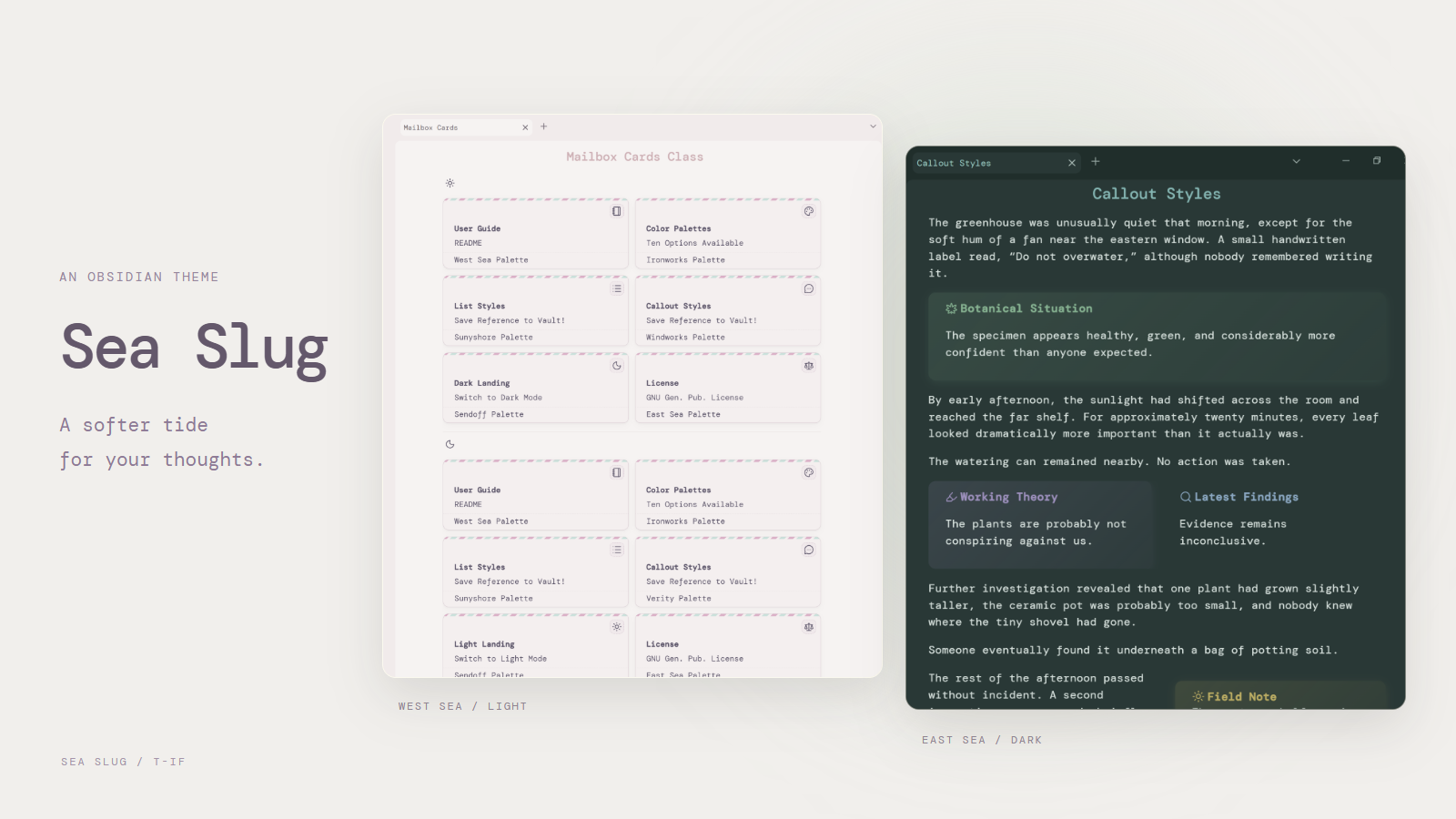Screen dimensions: 1456x819
Task: Click the pen icon beside Working Theory
Action: (951, 497)
